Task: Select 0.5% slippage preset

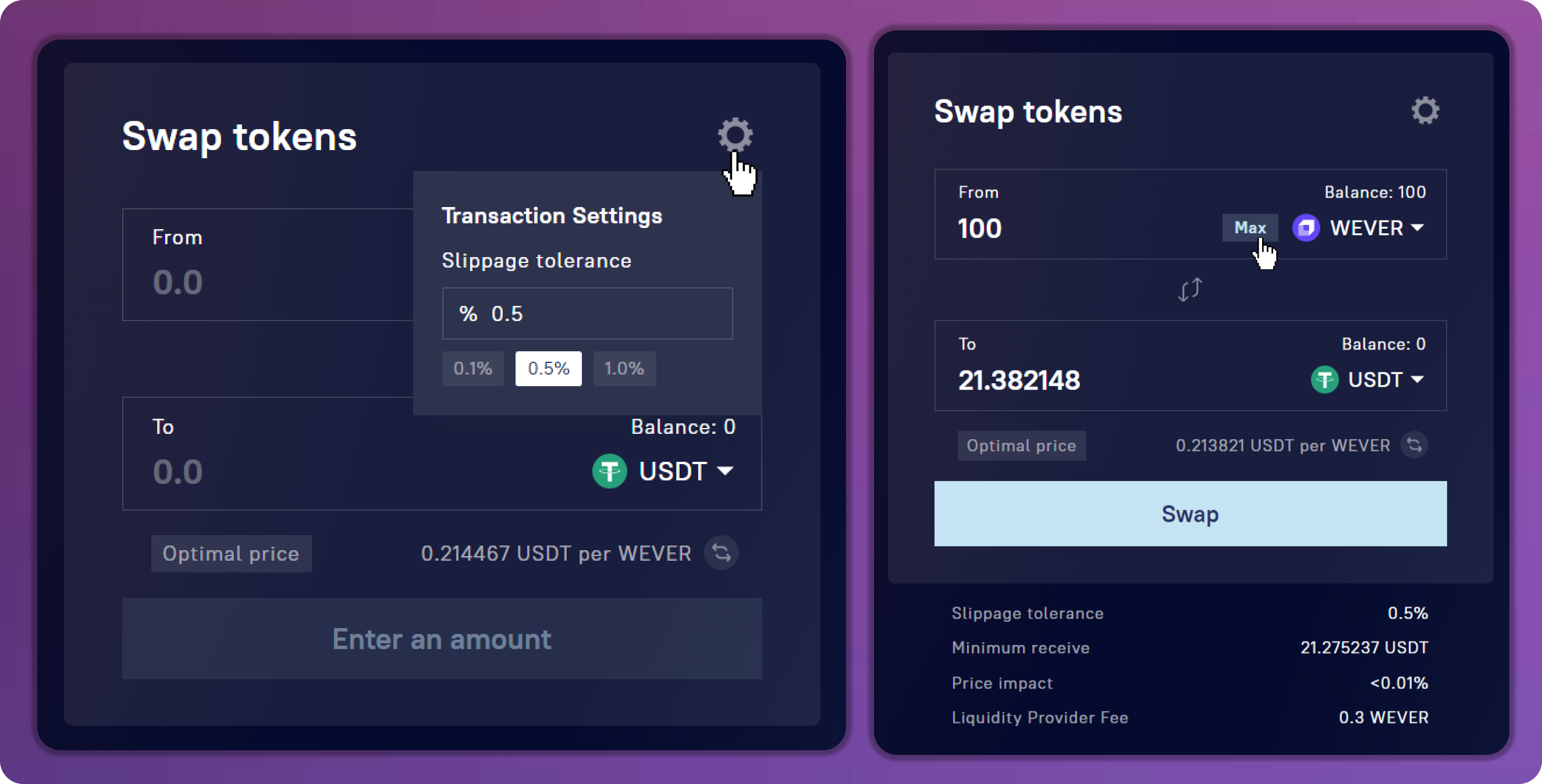Action: [548, 369]
